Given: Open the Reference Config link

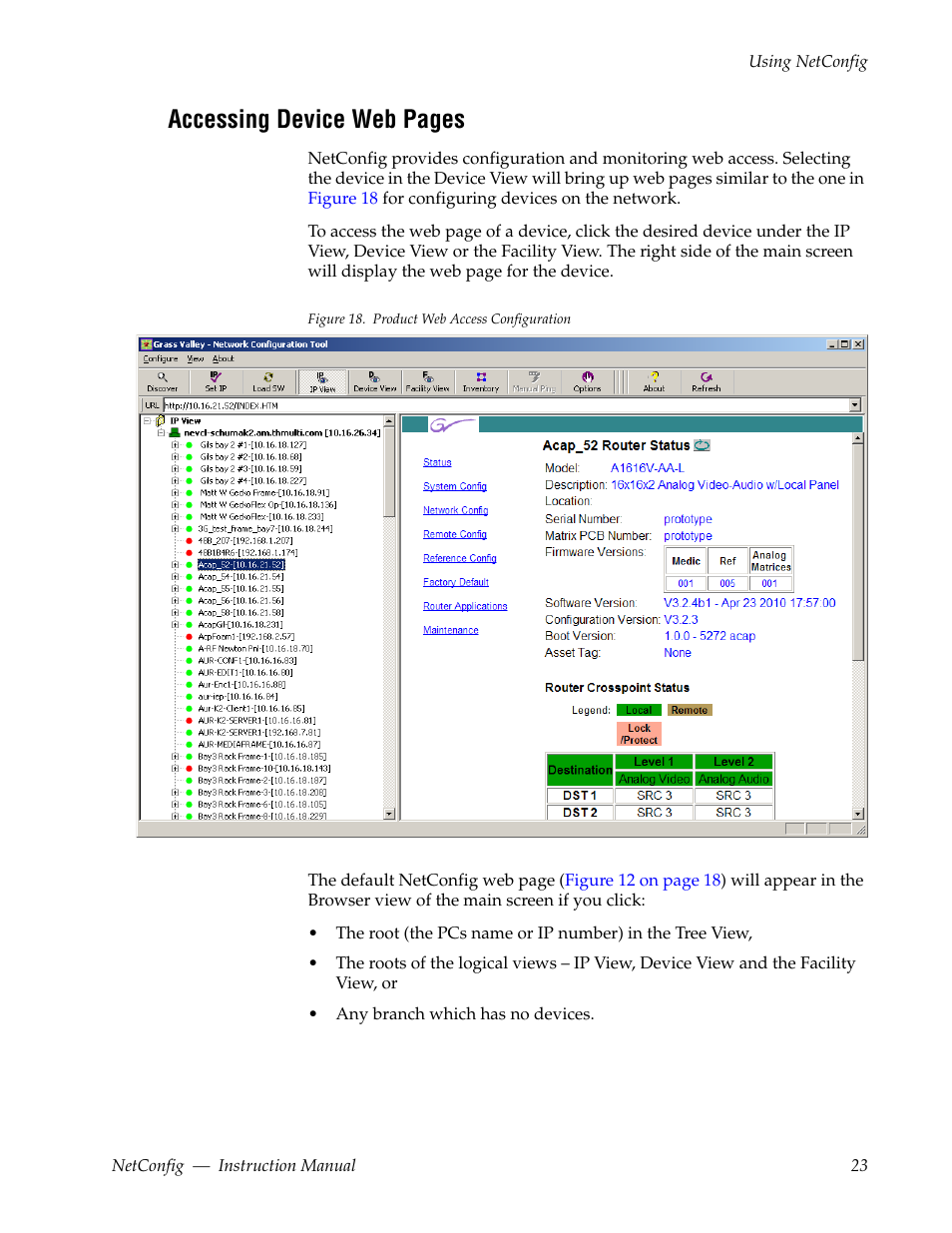Looking at the screenshot, I should click(x=460, y=558).
